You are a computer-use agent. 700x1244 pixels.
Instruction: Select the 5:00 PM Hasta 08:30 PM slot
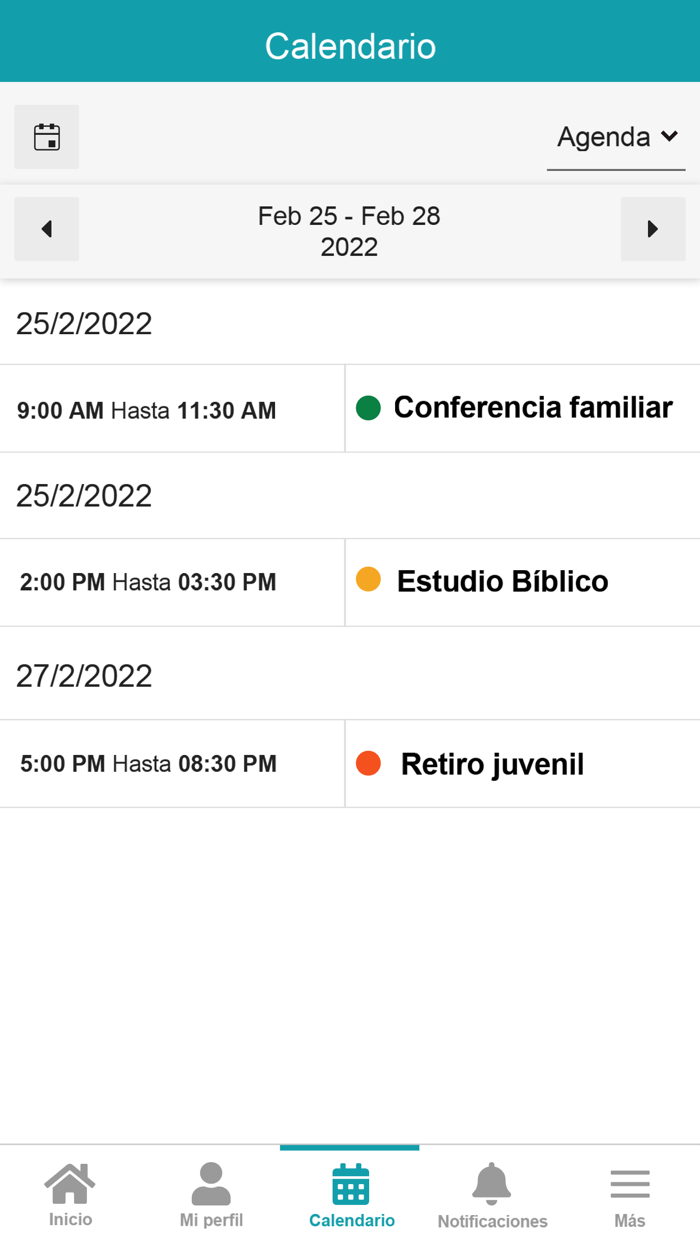coord(148,765)
